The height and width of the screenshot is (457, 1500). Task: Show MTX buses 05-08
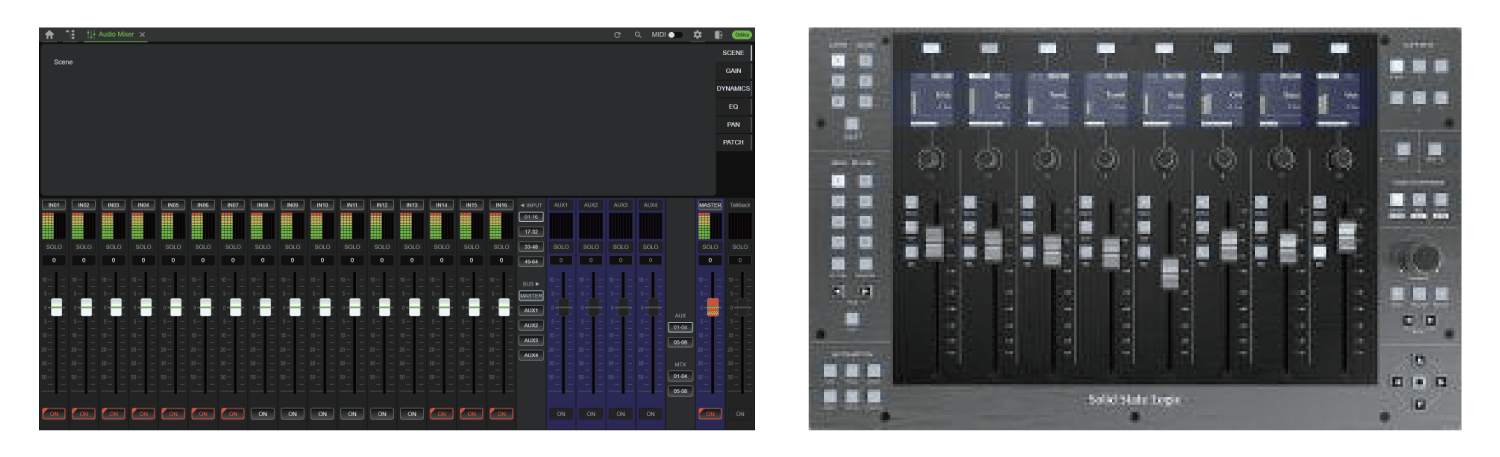click(681, 391)
